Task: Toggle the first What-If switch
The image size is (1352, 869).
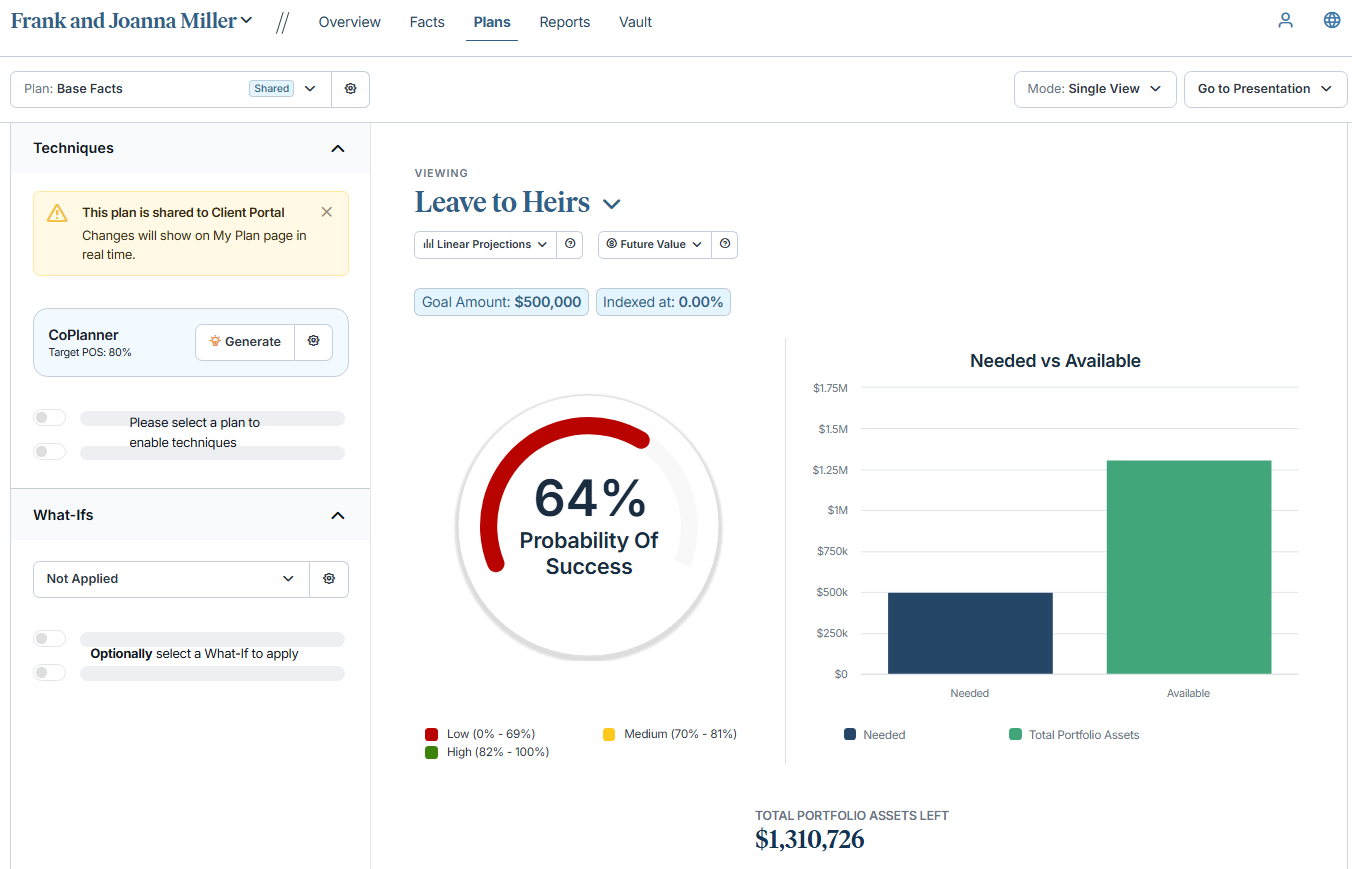Action: click(x=49, y=639)
